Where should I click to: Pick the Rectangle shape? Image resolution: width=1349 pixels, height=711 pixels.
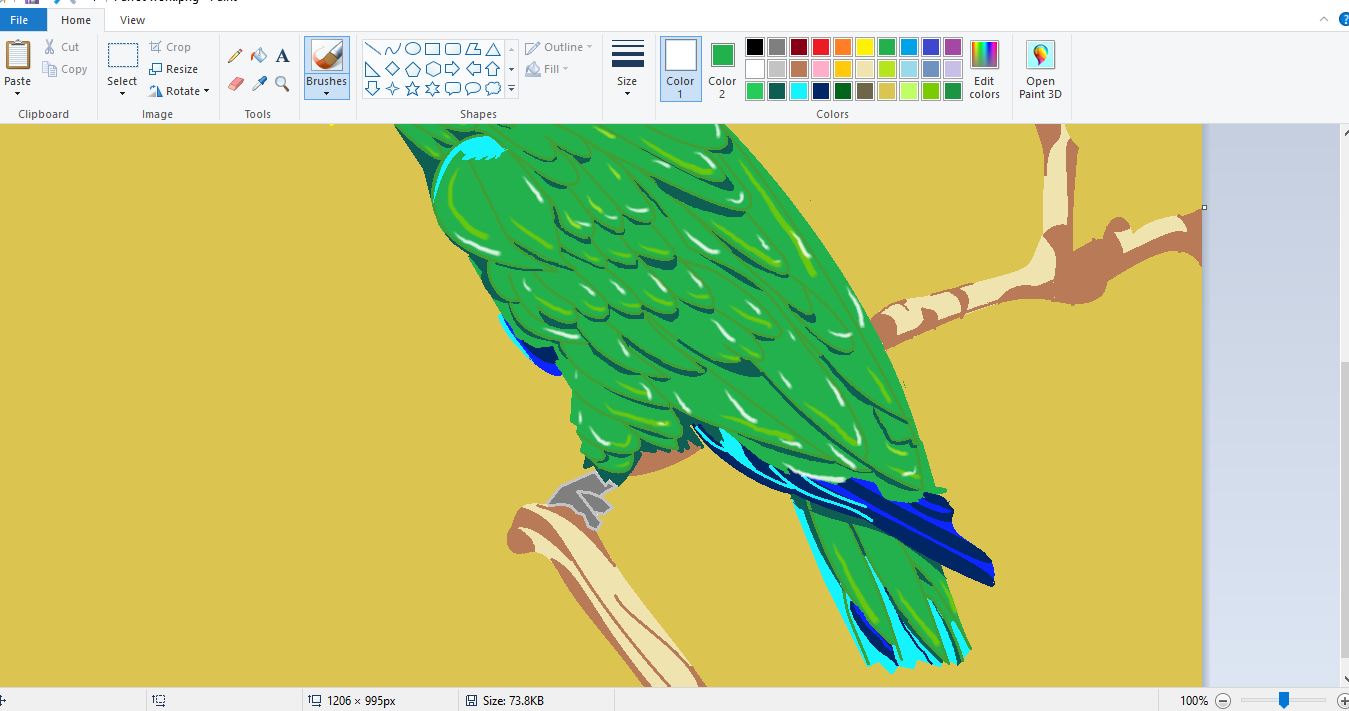click(x=432, y=49)
